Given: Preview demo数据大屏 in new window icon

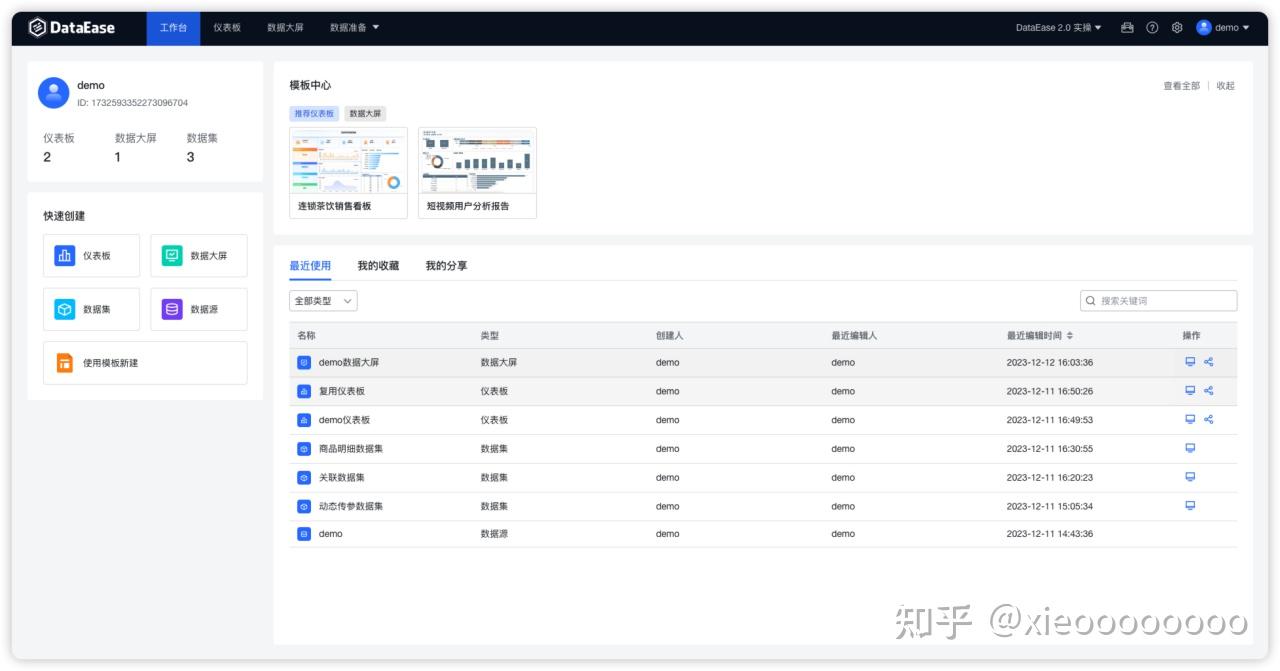Looking at the screenshot, I should point(1190,362).
